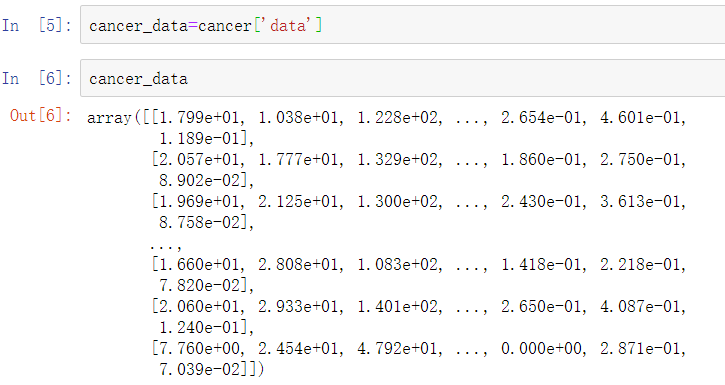Click value 2.057e+01 in the second array row
The width and height of the screenshot is (725, 385).
[199, 159]
